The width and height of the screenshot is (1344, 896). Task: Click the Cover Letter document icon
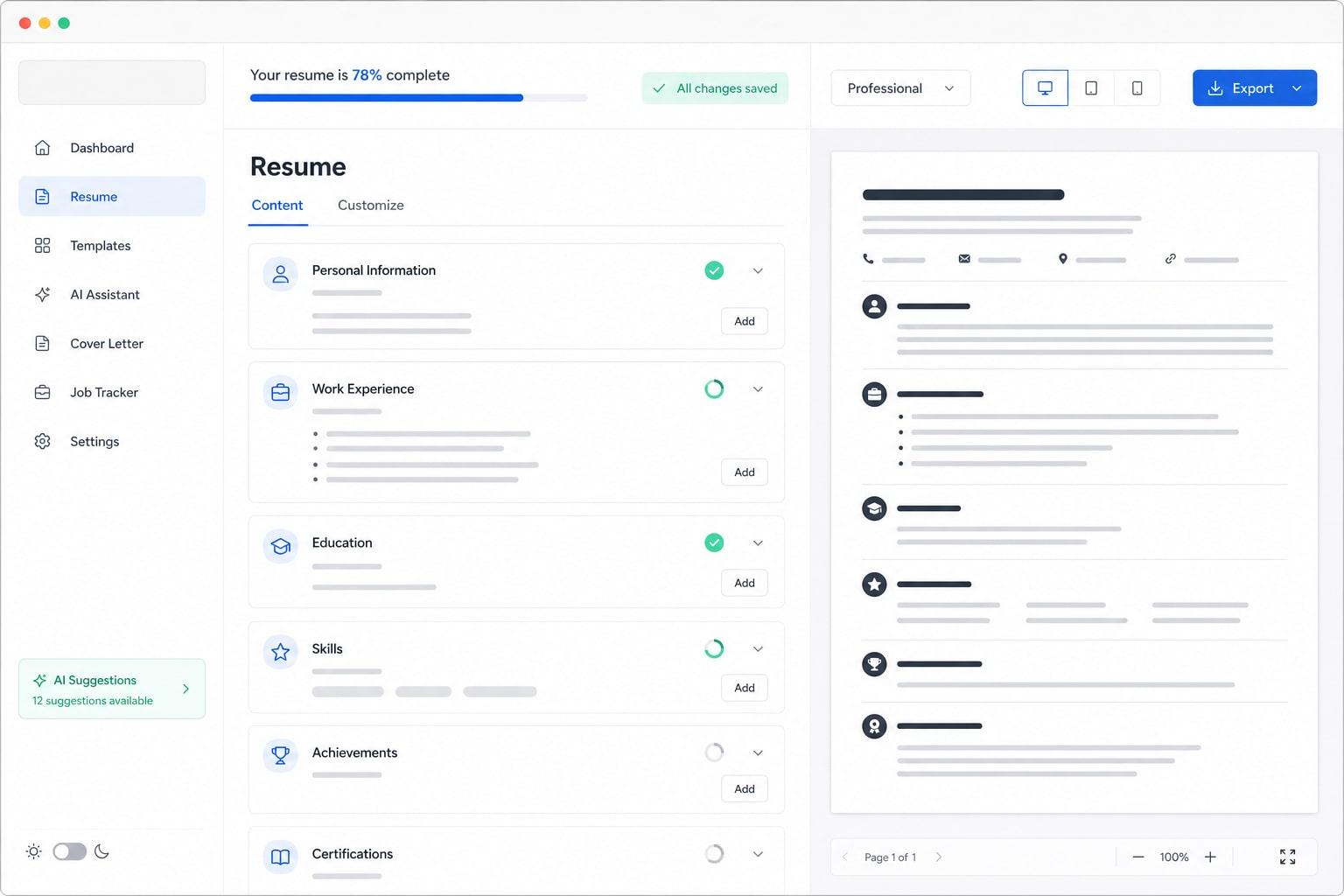point(42,344)
